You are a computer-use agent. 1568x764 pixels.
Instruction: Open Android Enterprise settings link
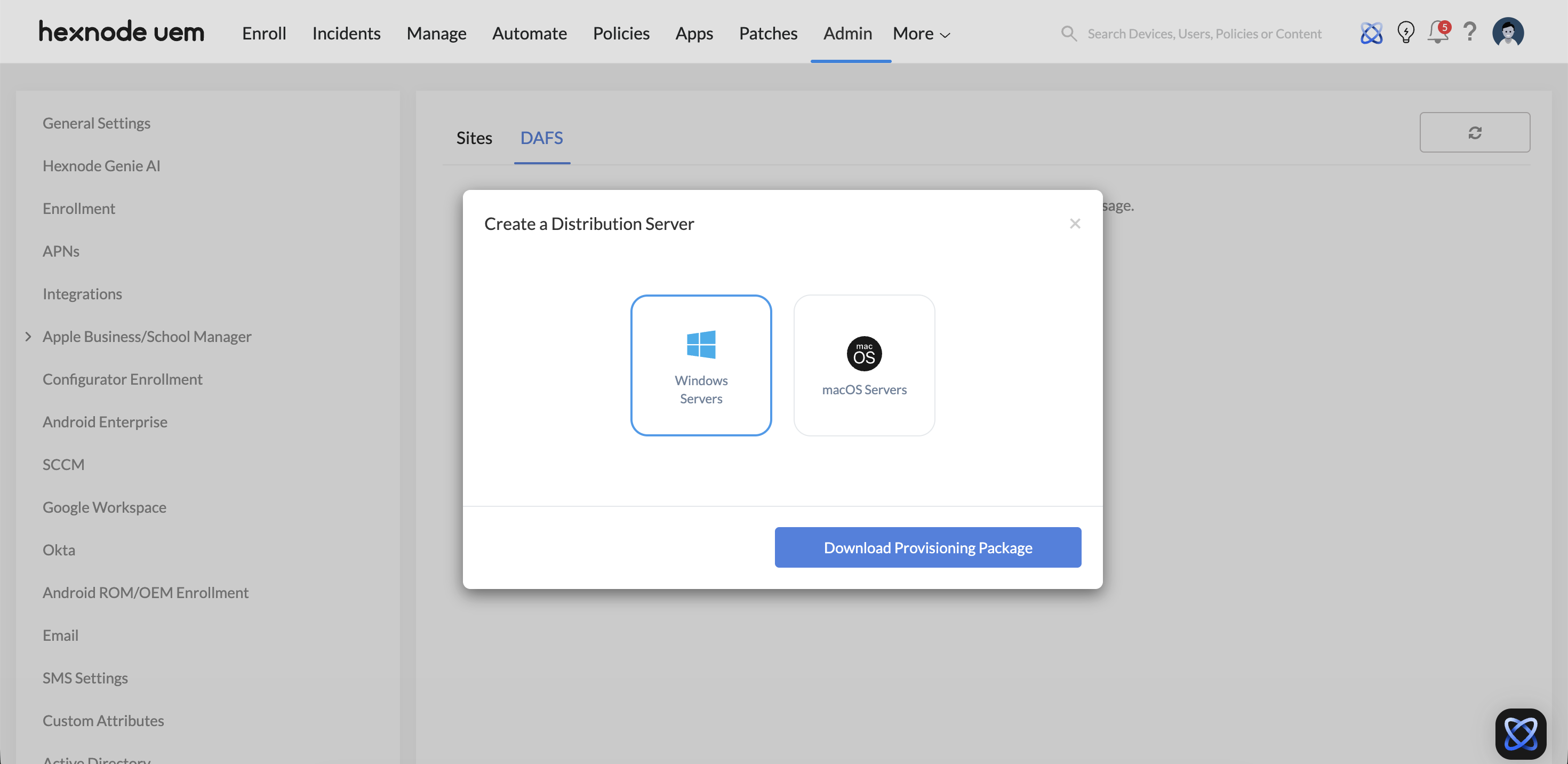105,422
